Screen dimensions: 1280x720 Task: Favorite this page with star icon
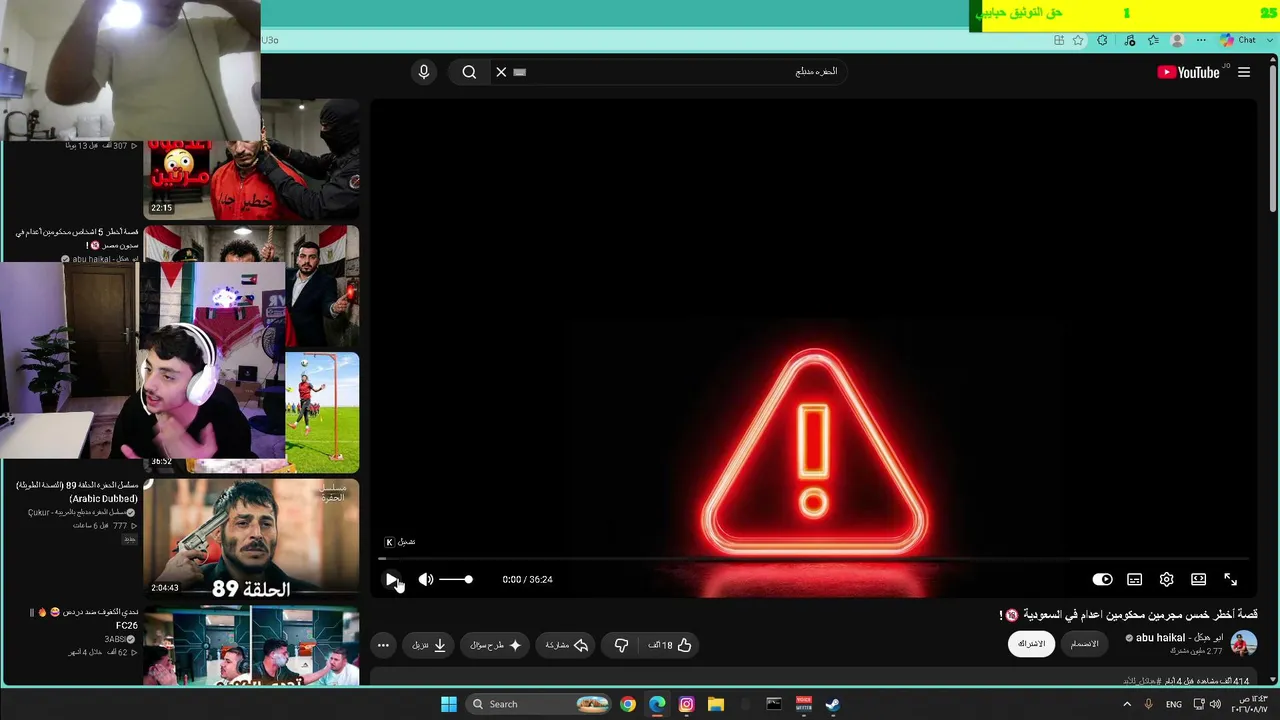(x=1078, y=40)
